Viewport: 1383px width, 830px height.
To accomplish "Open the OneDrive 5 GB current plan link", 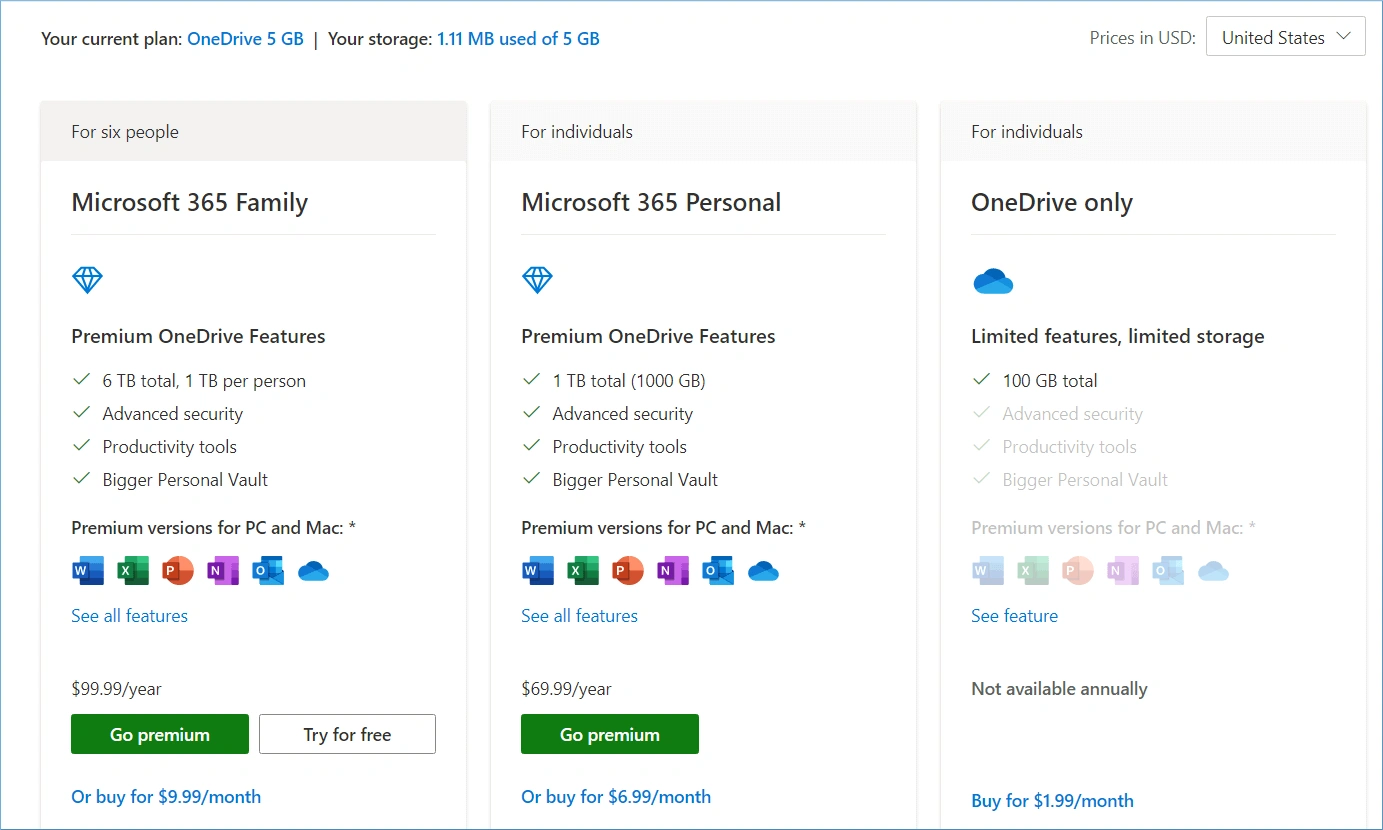I will (245, 38).
